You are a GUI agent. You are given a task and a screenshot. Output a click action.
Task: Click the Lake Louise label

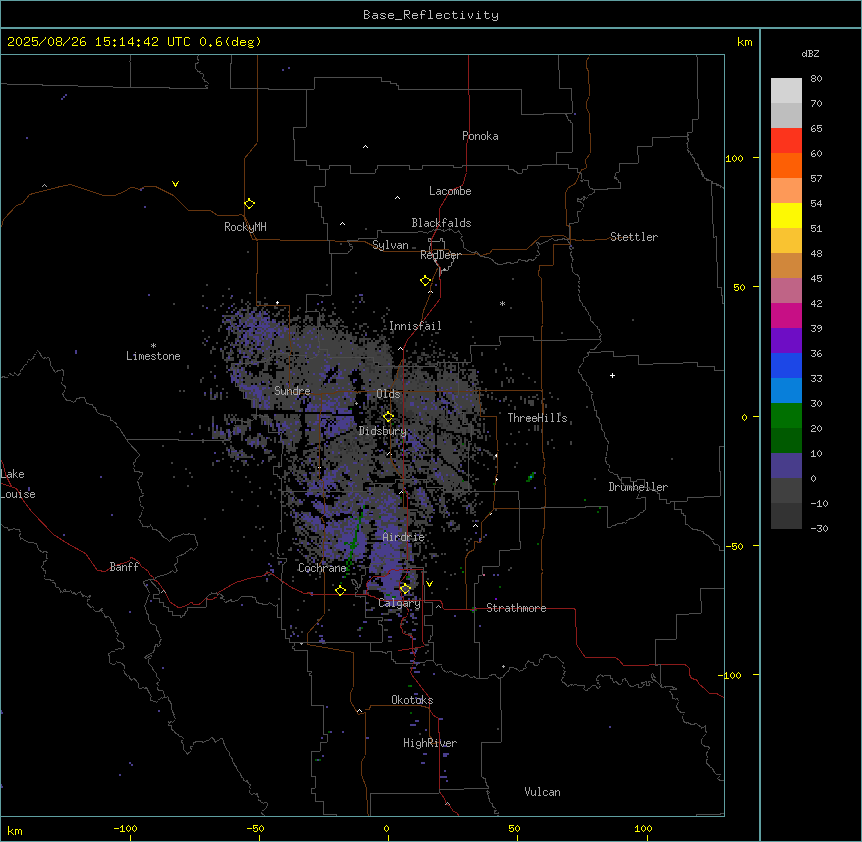18,484
